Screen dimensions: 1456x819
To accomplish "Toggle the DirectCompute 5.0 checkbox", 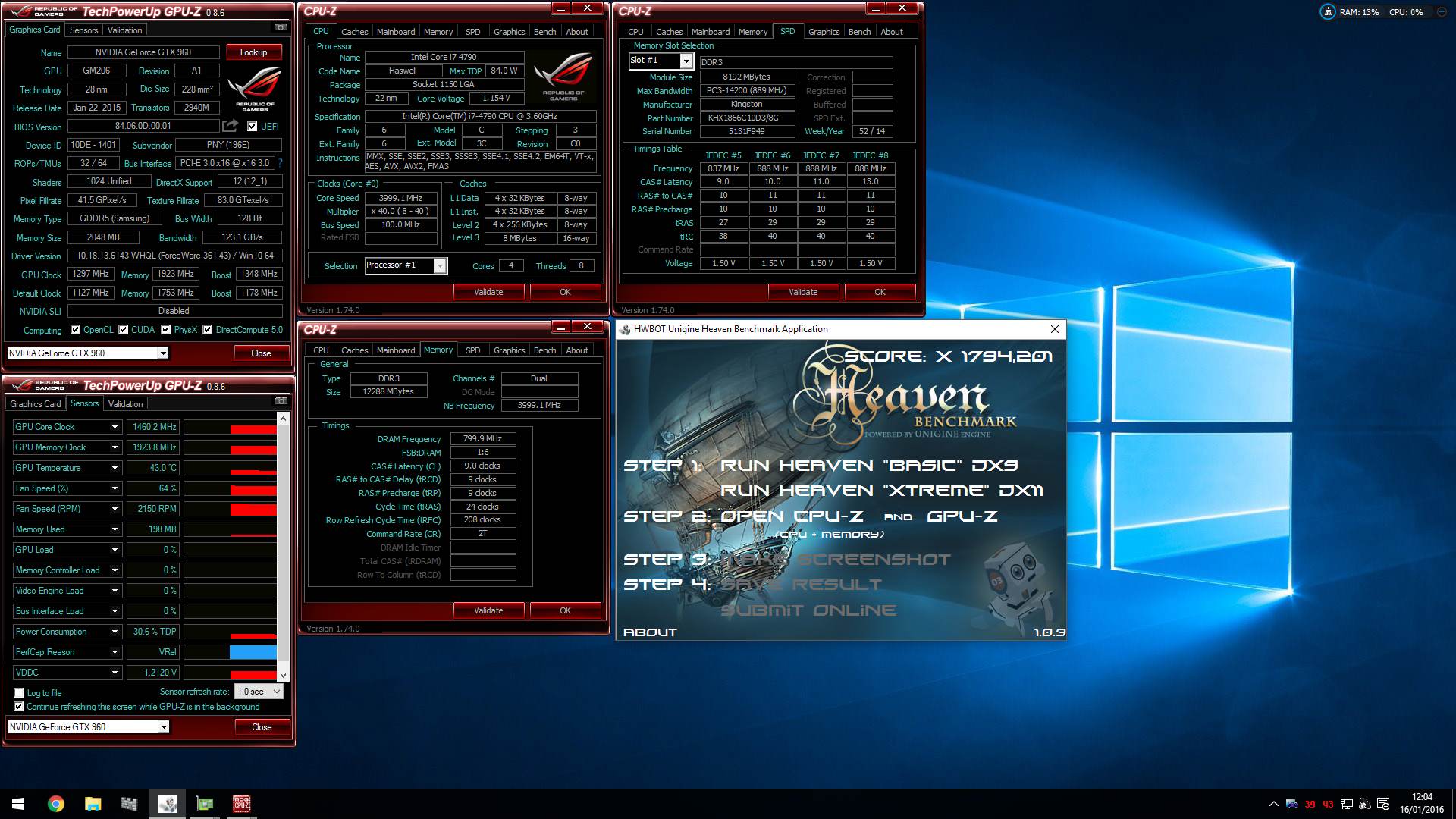I will click(x=207, y=330).
